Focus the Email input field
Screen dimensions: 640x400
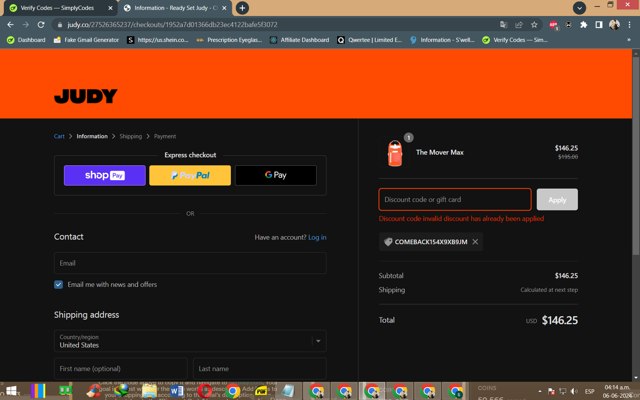point(190,263)
